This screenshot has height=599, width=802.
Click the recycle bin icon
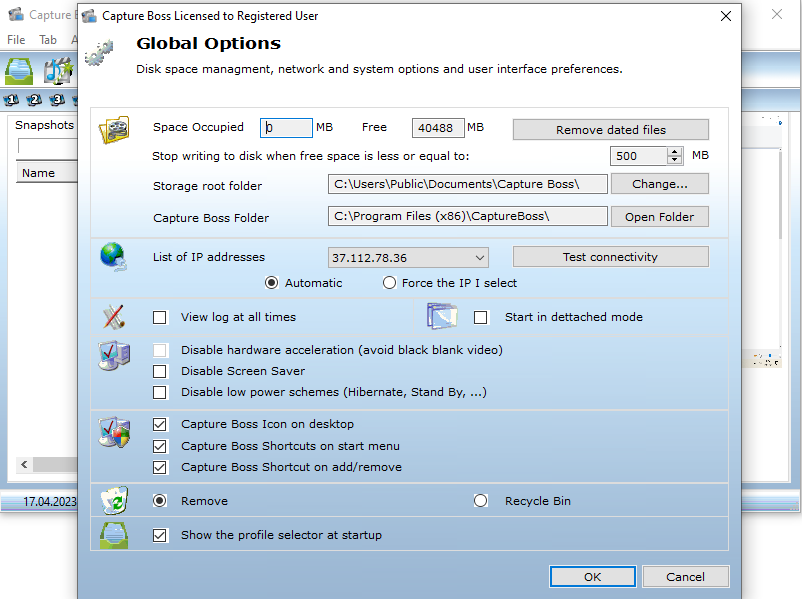pos(115,500)
